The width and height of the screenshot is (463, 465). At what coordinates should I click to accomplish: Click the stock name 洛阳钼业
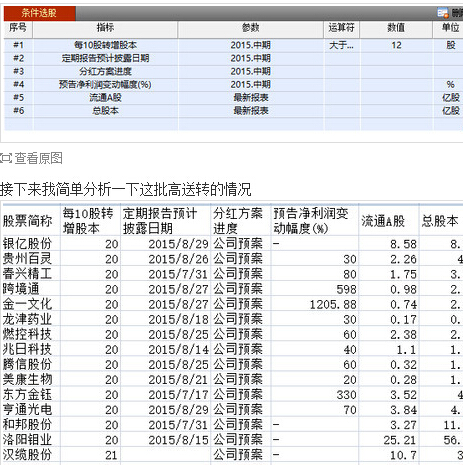[27, 439]
